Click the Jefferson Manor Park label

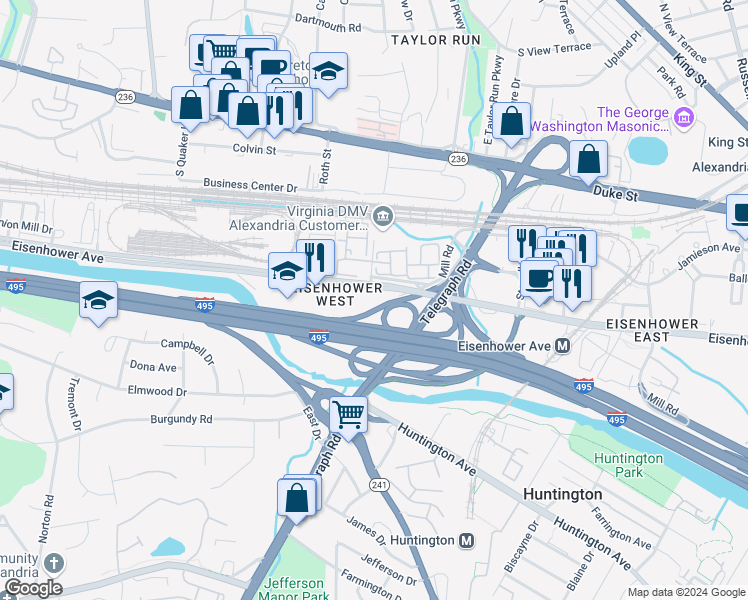pos(294,589)
